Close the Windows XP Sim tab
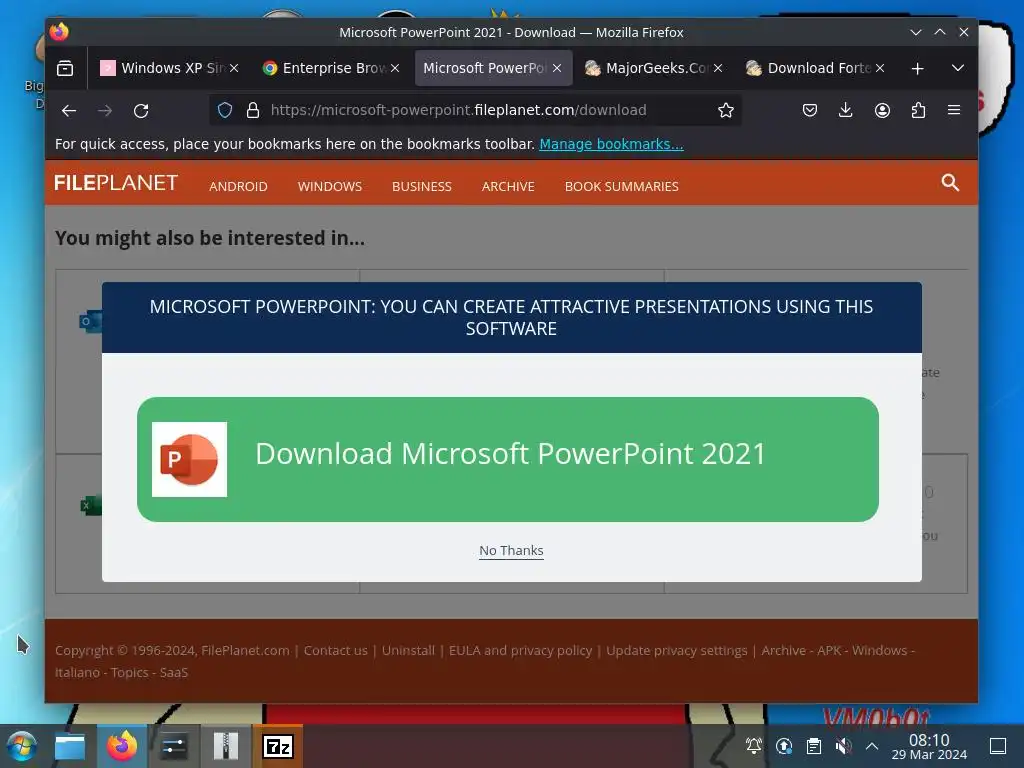Viewport: 1024px width, 768px height. coord(234,68)
